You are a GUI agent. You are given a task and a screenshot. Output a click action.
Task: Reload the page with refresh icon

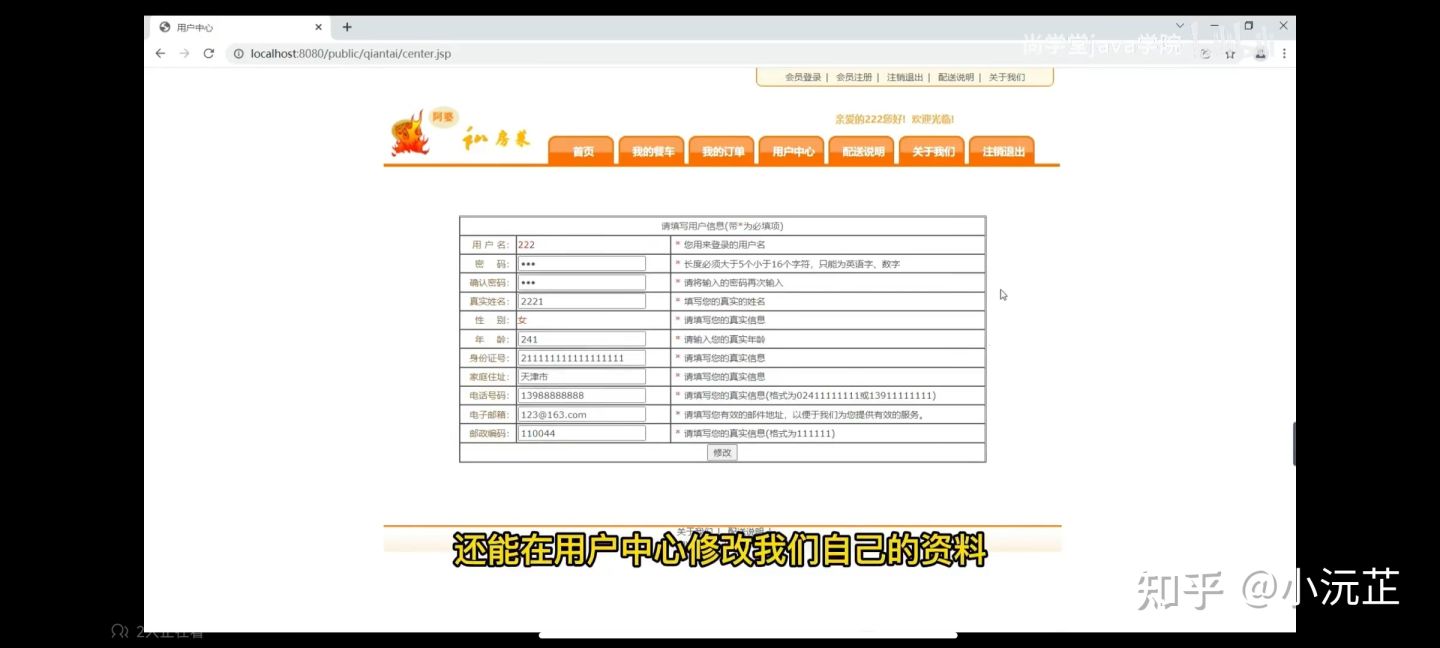click(x=209, y=53)
